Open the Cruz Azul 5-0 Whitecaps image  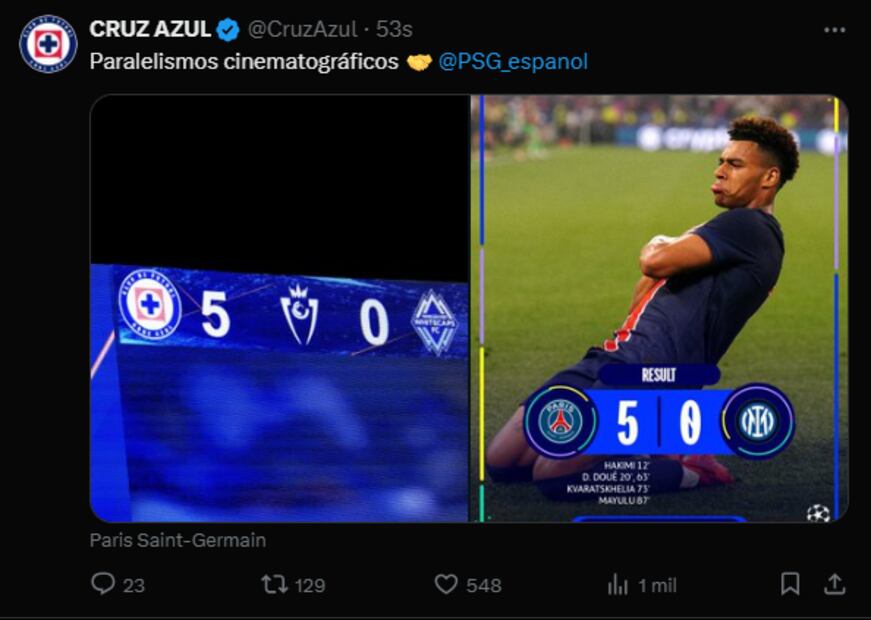279,308
